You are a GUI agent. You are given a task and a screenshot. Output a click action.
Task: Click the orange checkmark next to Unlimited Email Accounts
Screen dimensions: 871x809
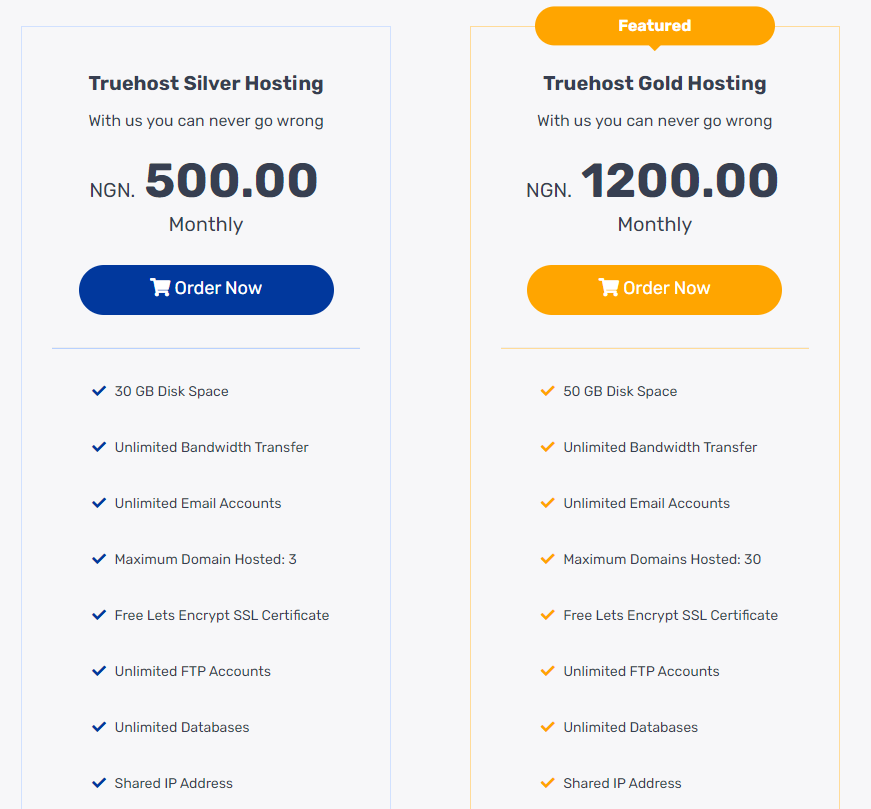pos(547,503)
